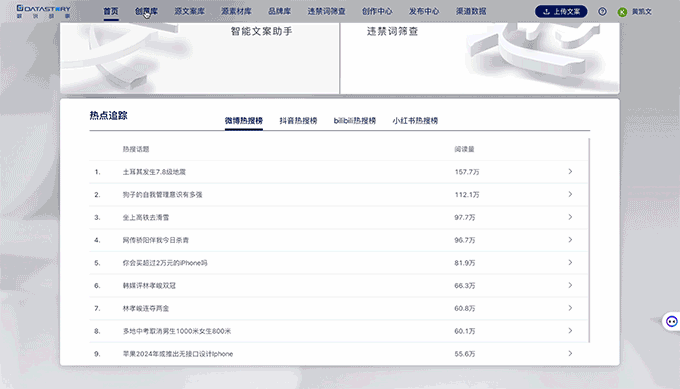The image size is (680, 389).
Task: Expand the arrow for 坐上高铁去滑雪
Action: coord(570,217)
